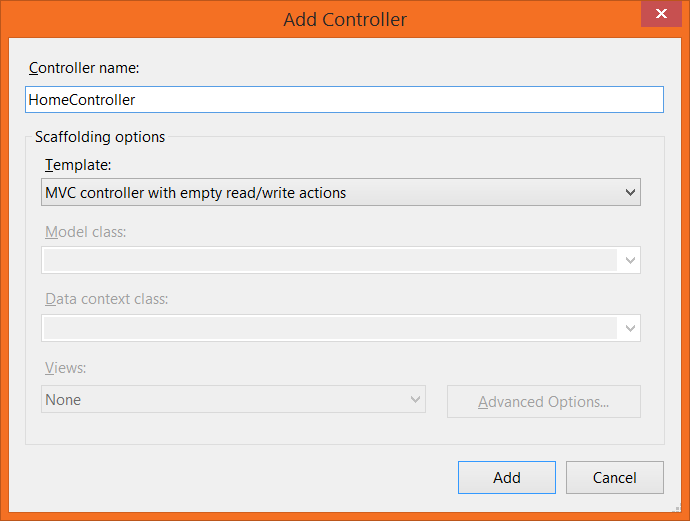Close the Add Controller dialog with X
The image size is (690, 521).
(x=659, y=16)
